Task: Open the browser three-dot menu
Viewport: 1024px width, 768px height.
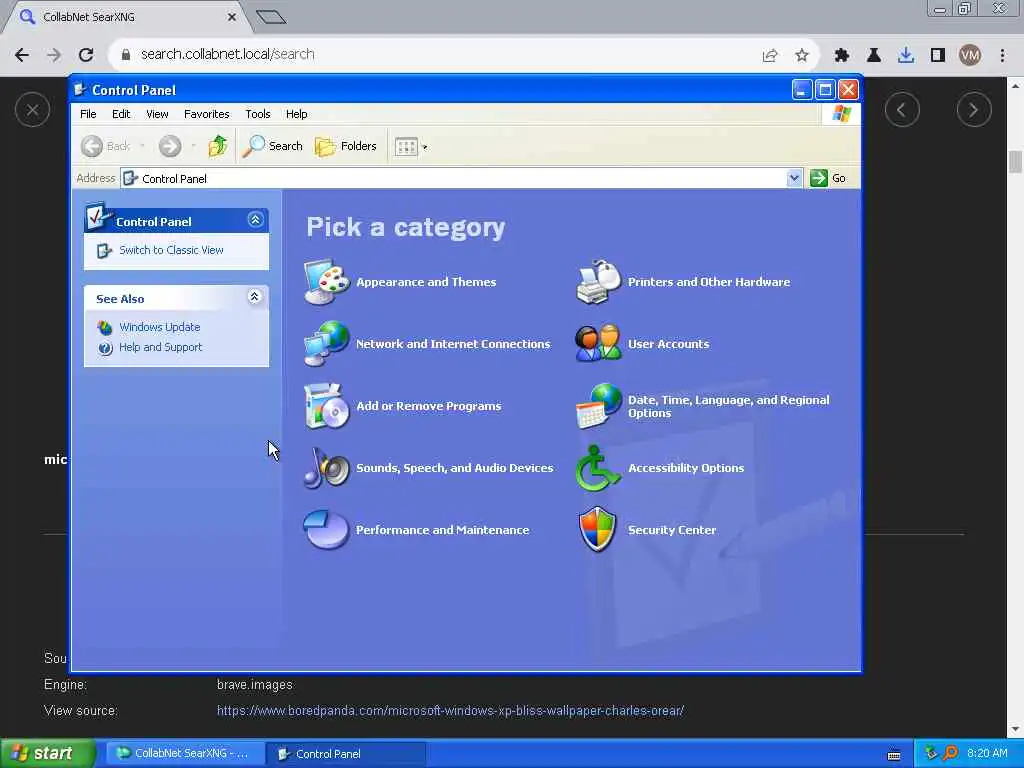Action: [x=1002, y=56]
